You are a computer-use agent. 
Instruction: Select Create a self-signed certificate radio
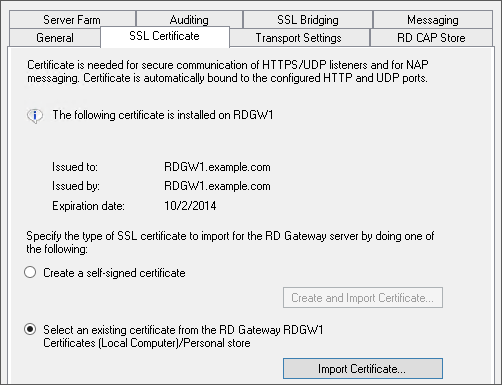30,272
